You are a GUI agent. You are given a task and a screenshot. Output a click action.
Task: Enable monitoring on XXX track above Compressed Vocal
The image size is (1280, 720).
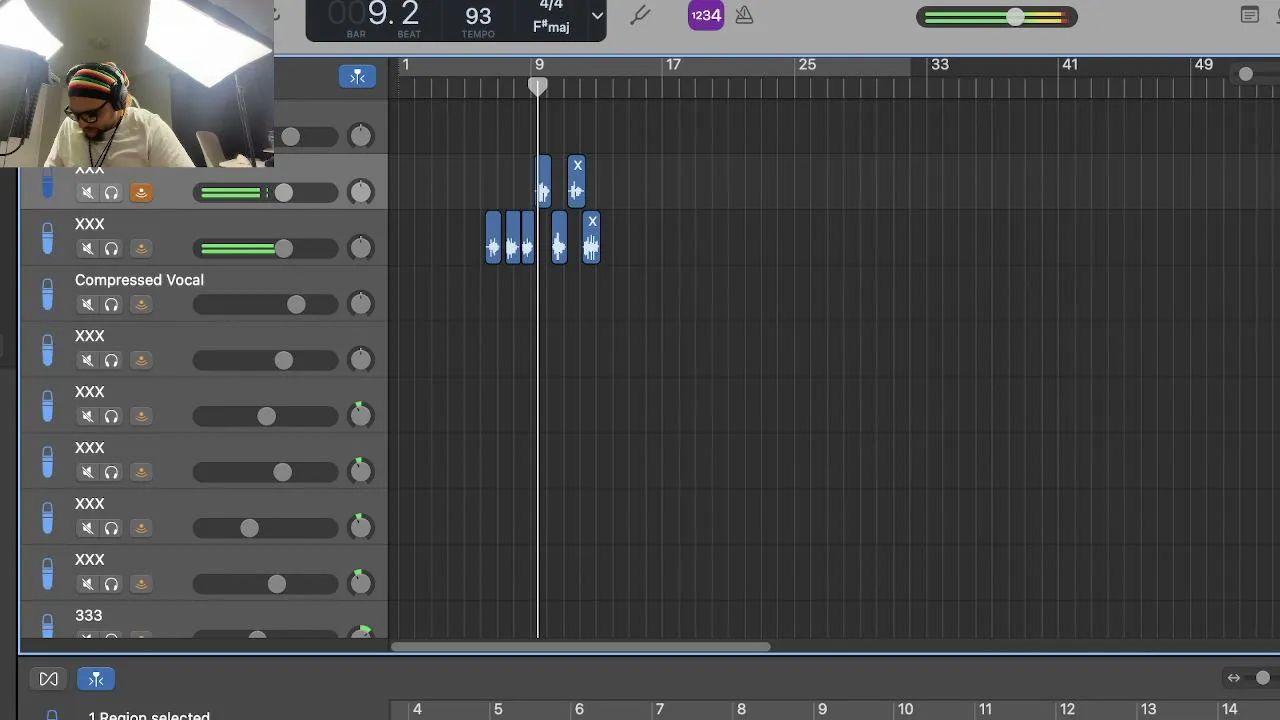point(141,248)
